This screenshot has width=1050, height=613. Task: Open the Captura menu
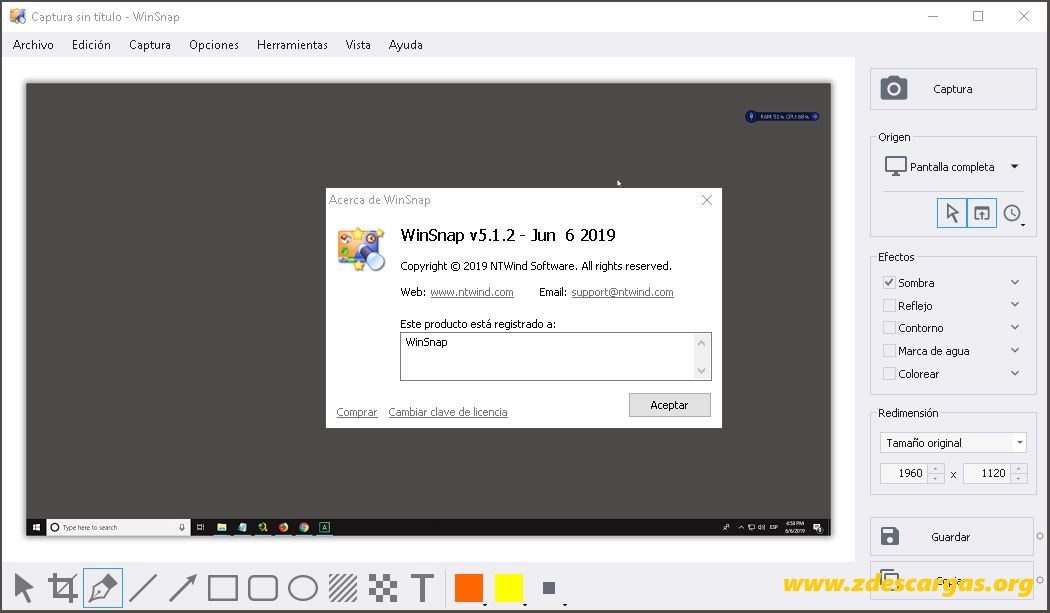click(x=149, y=45)
